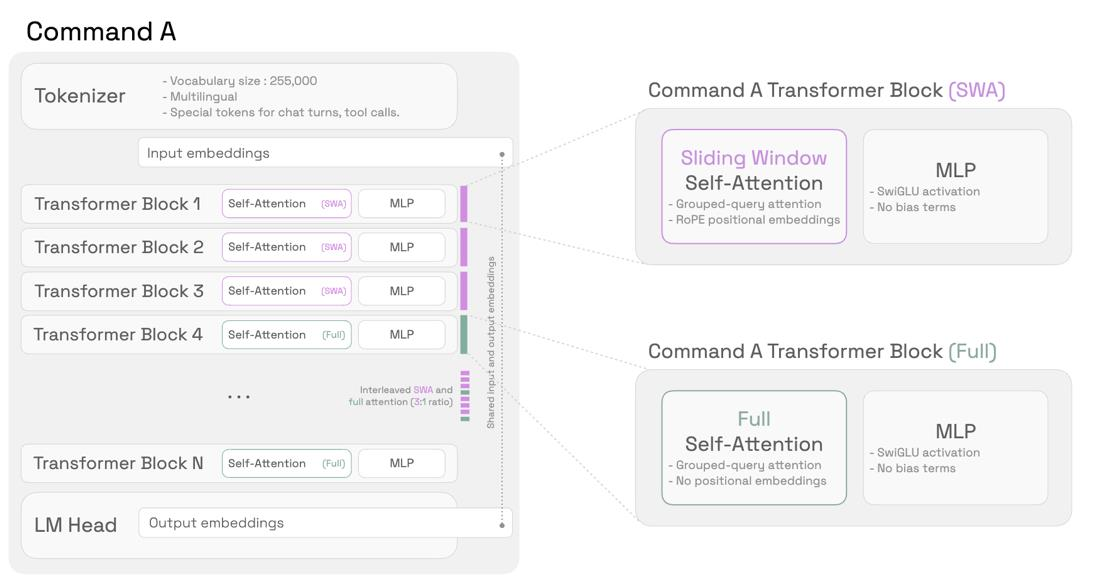Select Transformer Block 1 label

point(117,204)
